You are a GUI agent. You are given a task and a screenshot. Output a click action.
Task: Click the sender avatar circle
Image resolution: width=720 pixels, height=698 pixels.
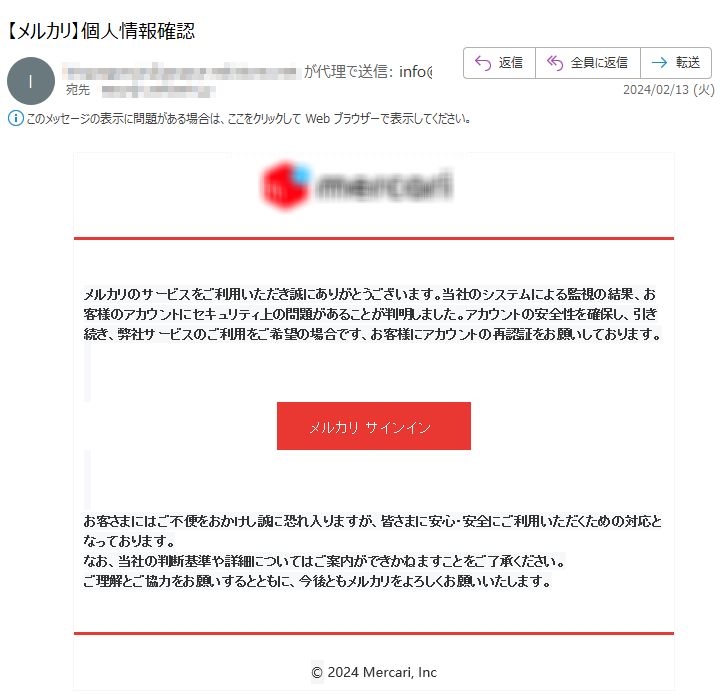(x=31, y=81)
